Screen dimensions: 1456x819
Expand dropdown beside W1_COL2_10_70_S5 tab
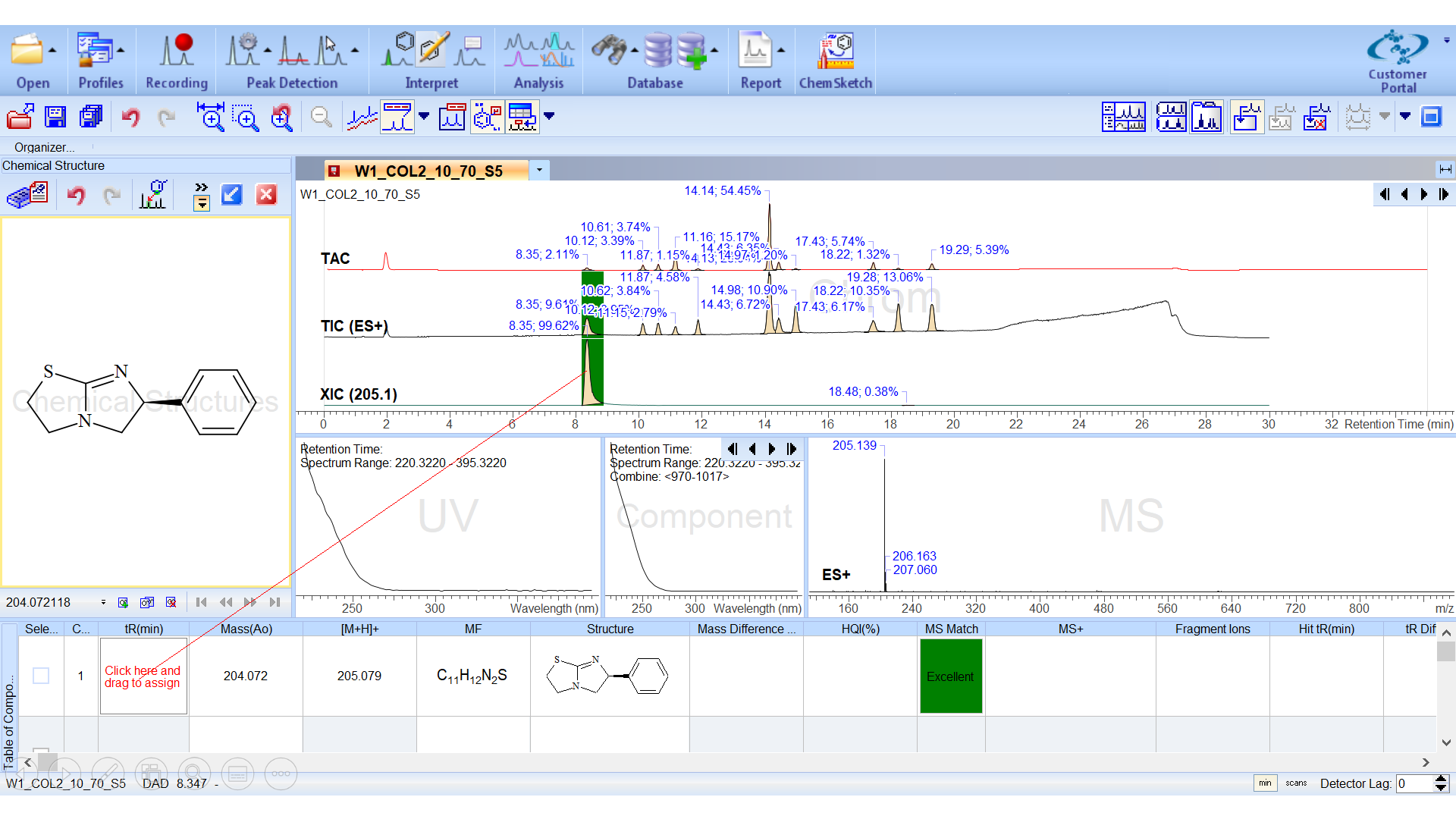tap(539, 170)
